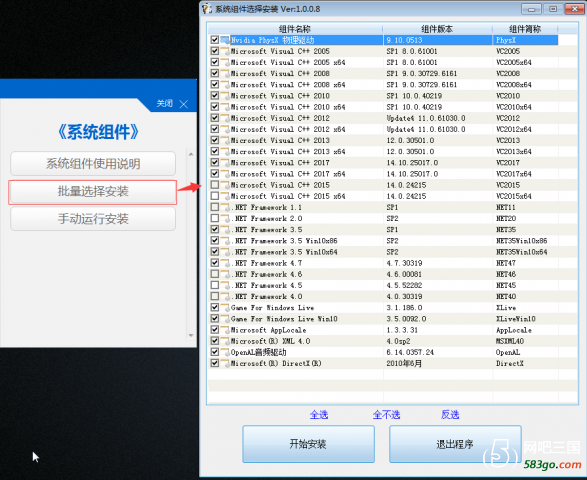This screenshot has height=480, width=587.
Task: Click the abbreviation cell MSXML40
Action: (510, 341)
